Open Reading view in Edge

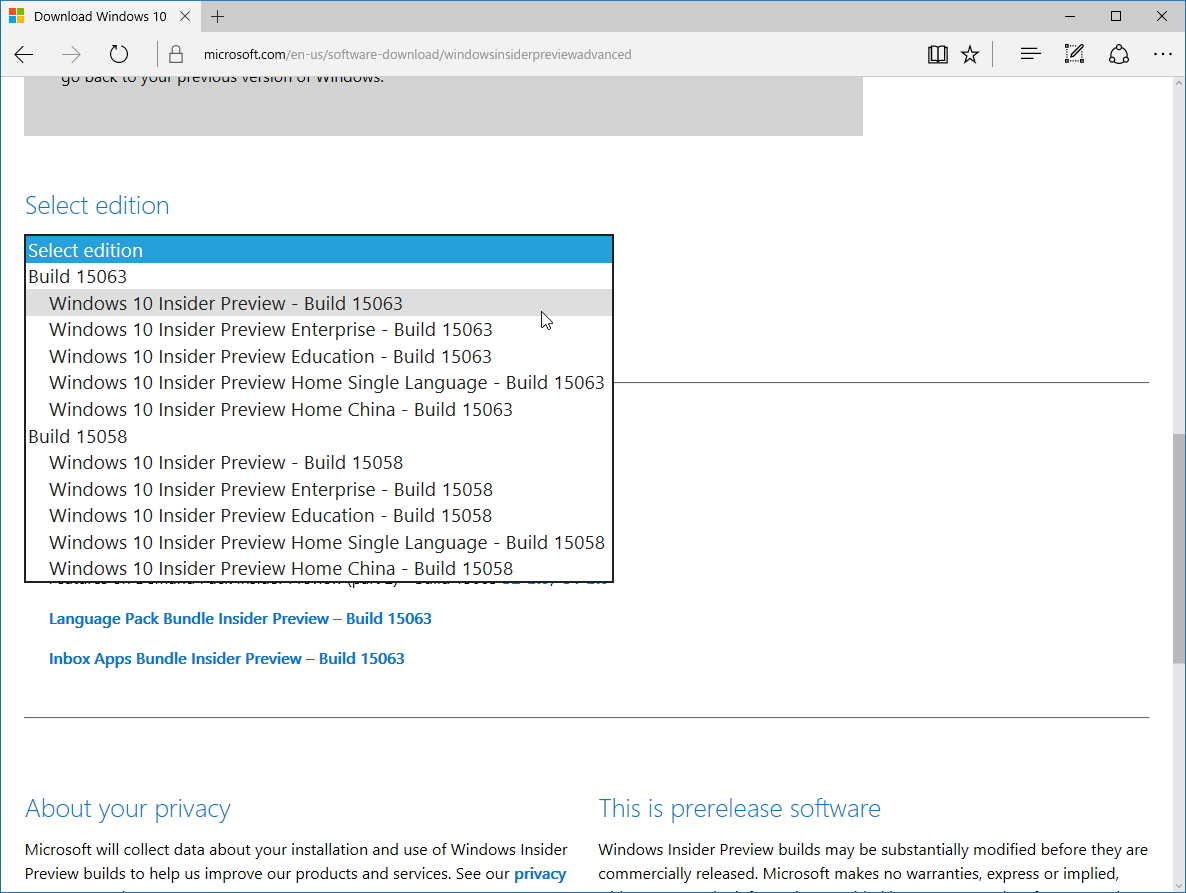point(937,54)
